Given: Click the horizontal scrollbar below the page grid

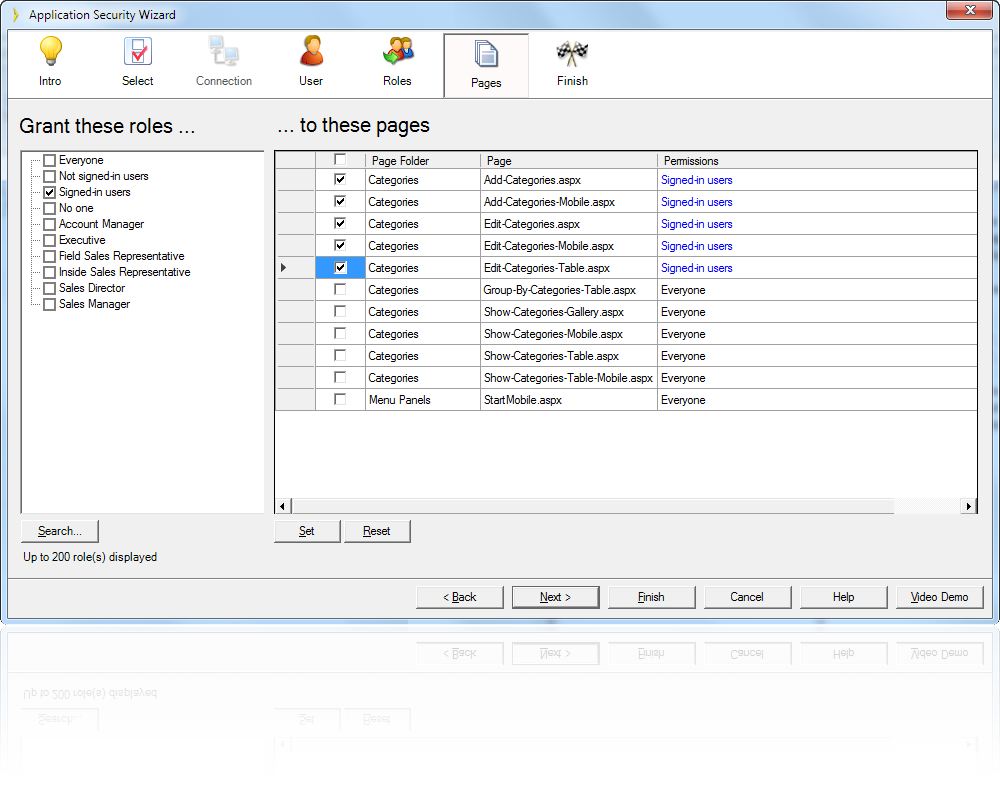Looking at the screenshot, I should coord(600,506).
